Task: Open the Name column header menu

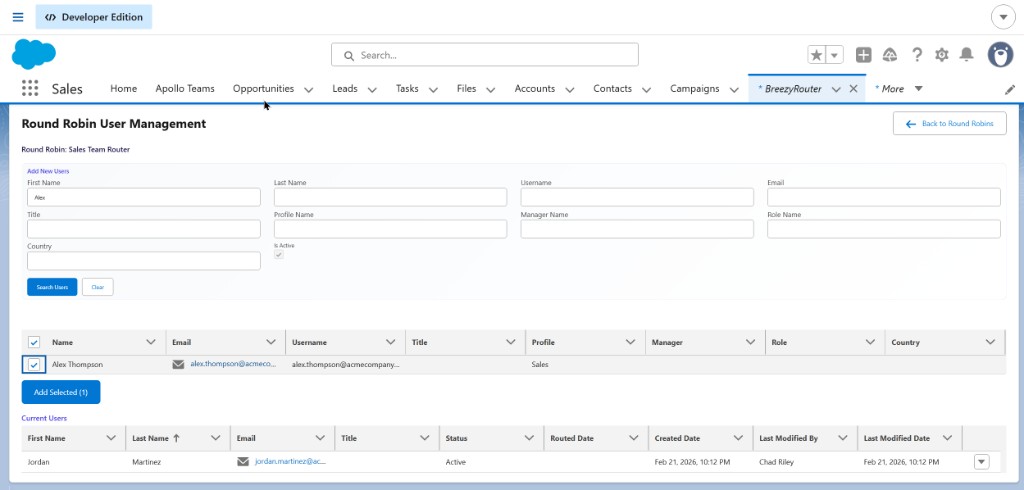Action: (151, 342)
